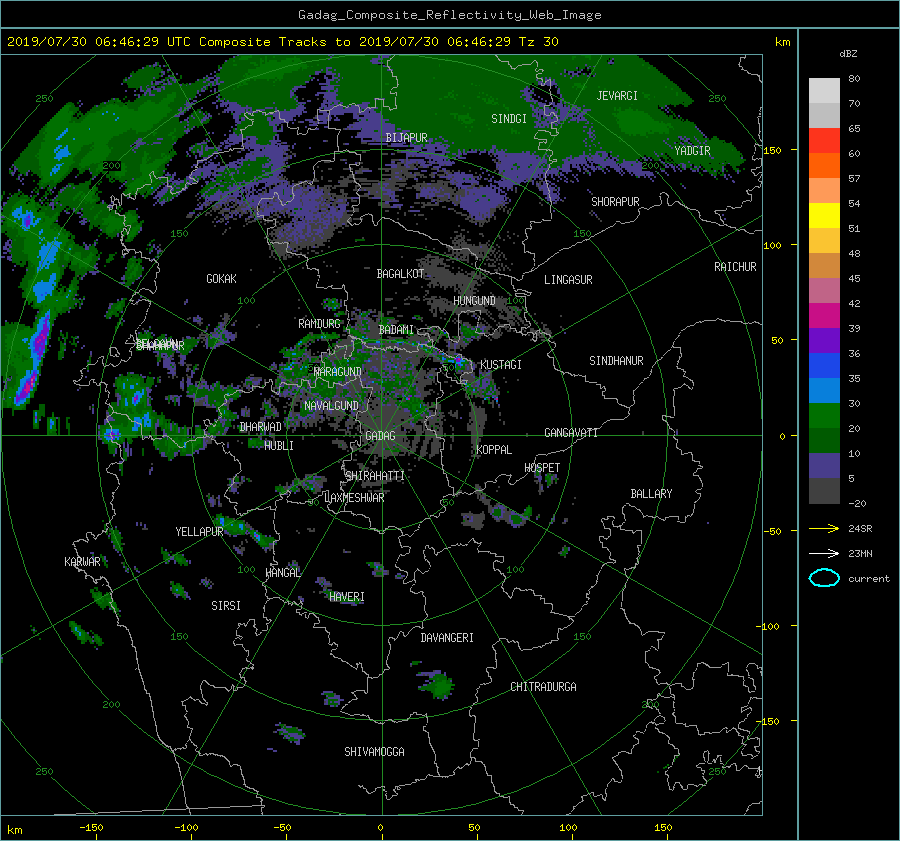Pick the slate purple 10 dBZ swatch
The width and height of the screenshot is (900, 841).
(x=824, y=466)
